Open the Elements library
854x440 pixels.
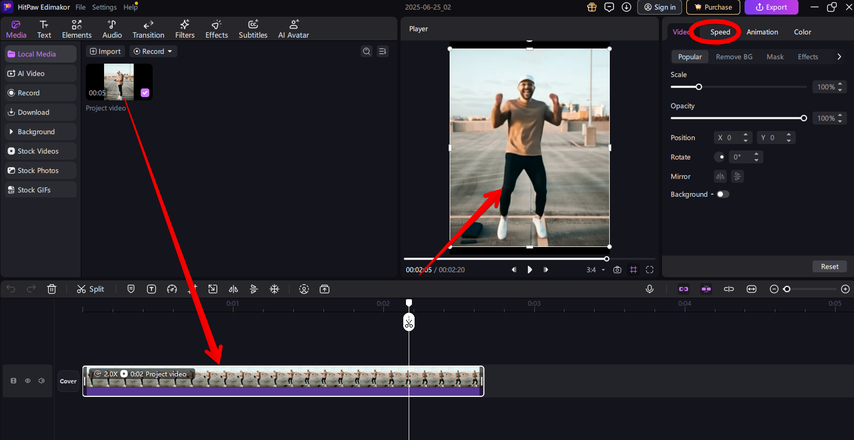(77, 29)
